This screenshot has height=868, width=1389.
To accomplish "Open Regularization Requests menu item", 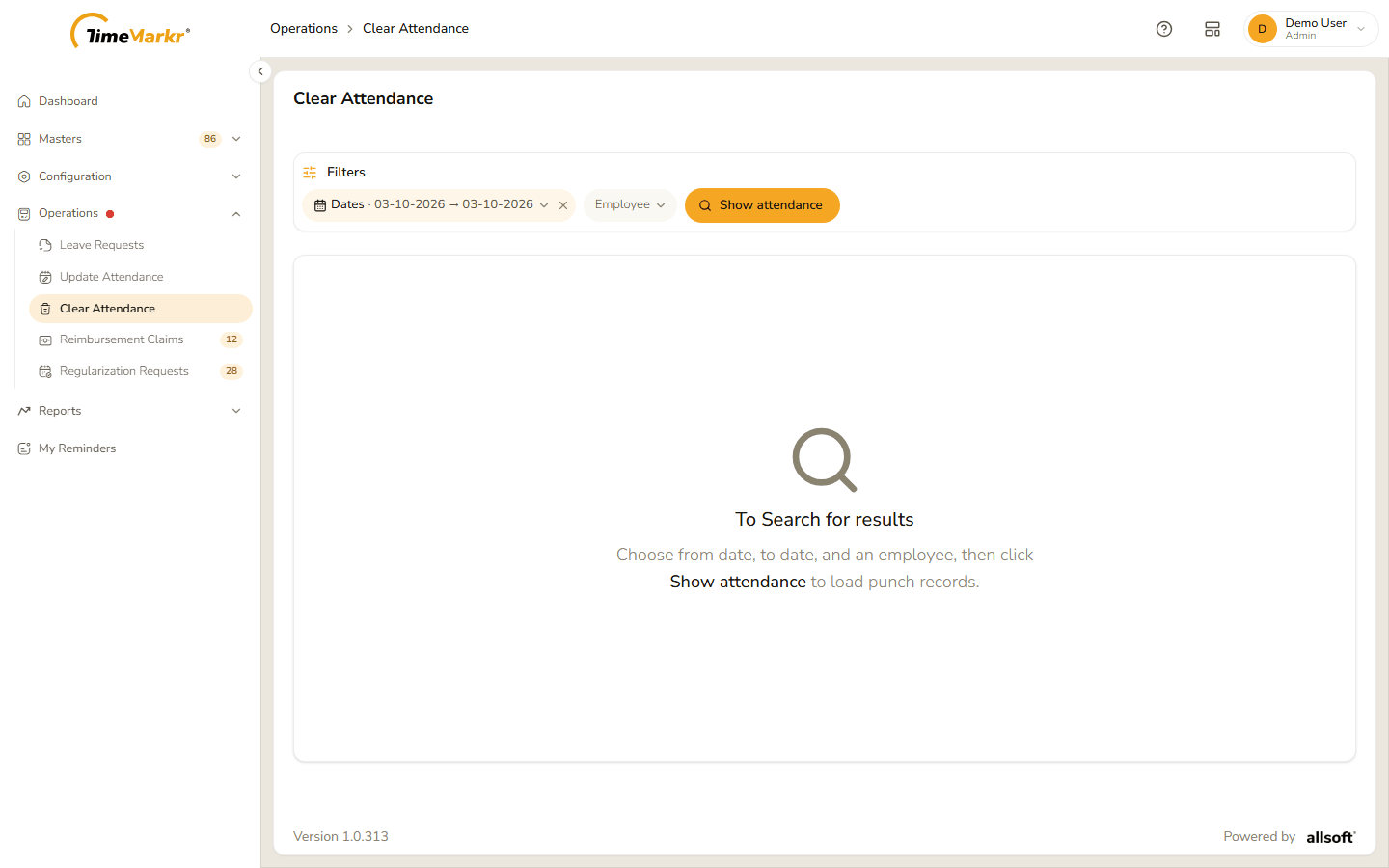I will pyautogui.click(x=141, y=371).
